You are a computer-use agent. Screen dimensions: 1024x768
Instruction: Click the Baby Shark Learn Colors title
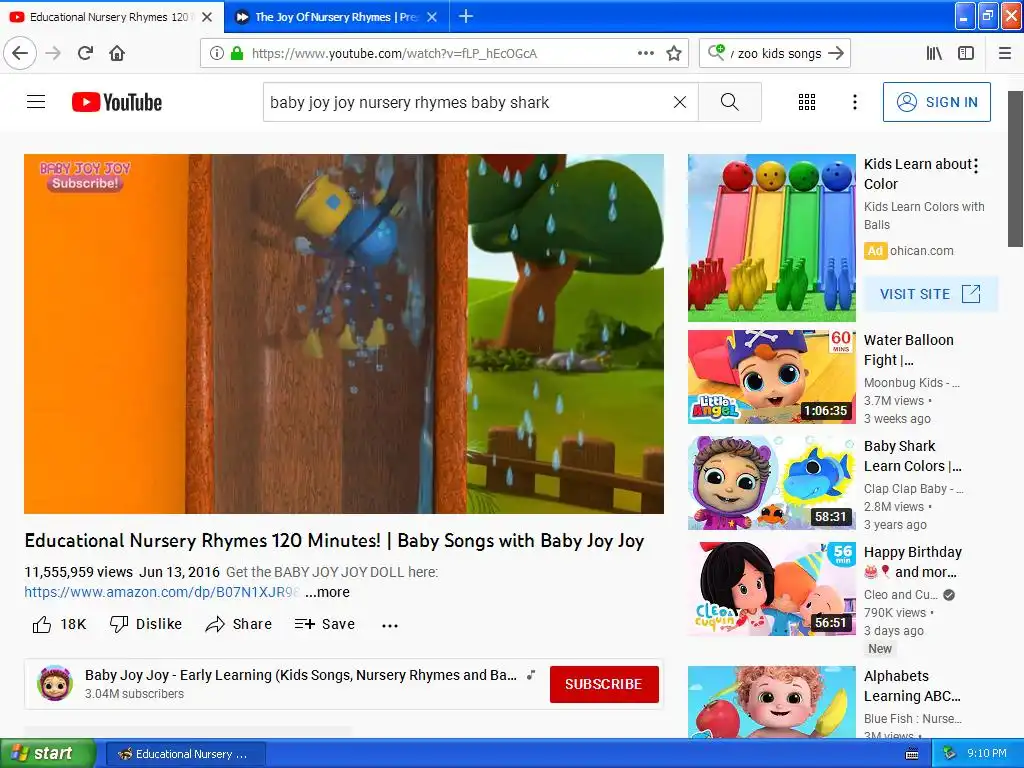(912, 456)
